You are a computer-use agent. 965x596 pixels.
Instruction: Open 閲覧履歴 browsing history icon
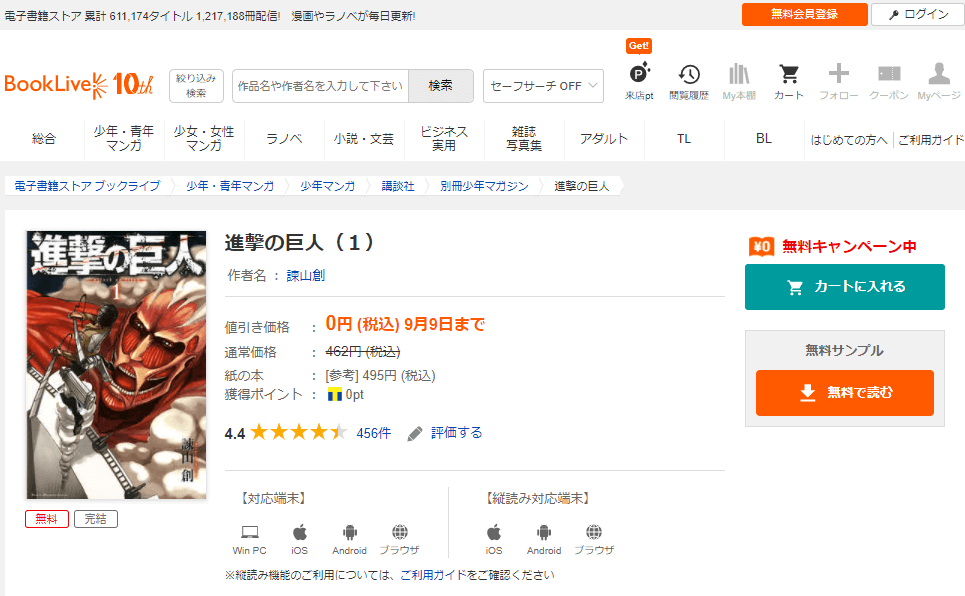688,76
